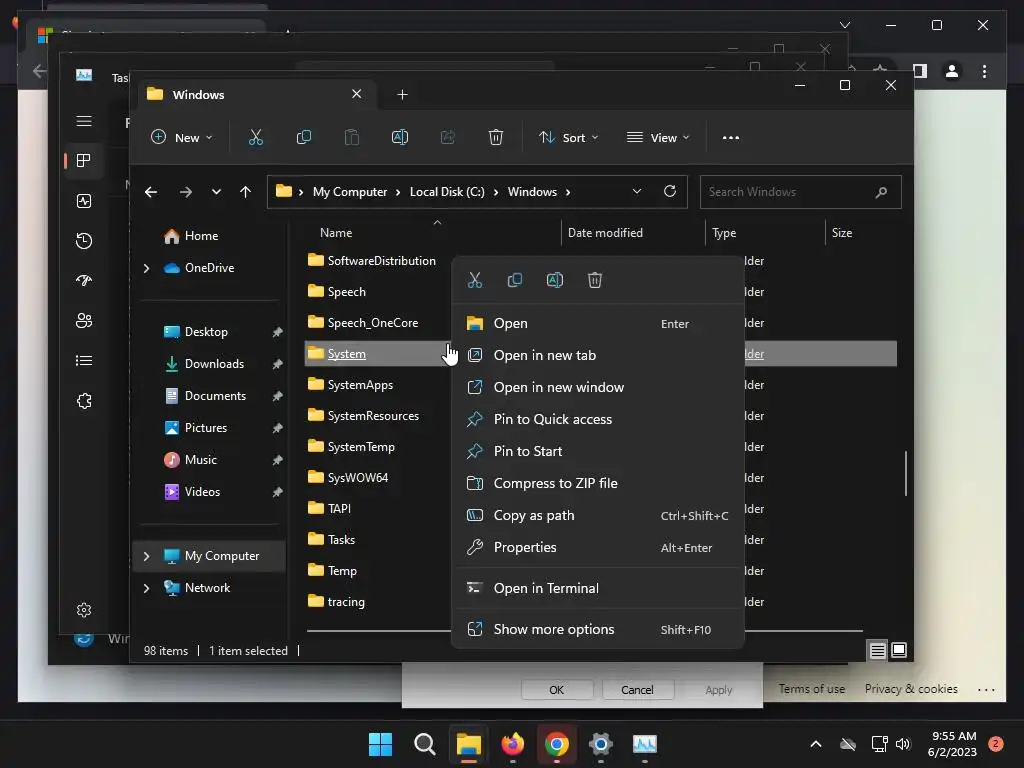Click the Cut icon in context menu
This screenshot has height=768, width=1024.
[x=475, y=280]
